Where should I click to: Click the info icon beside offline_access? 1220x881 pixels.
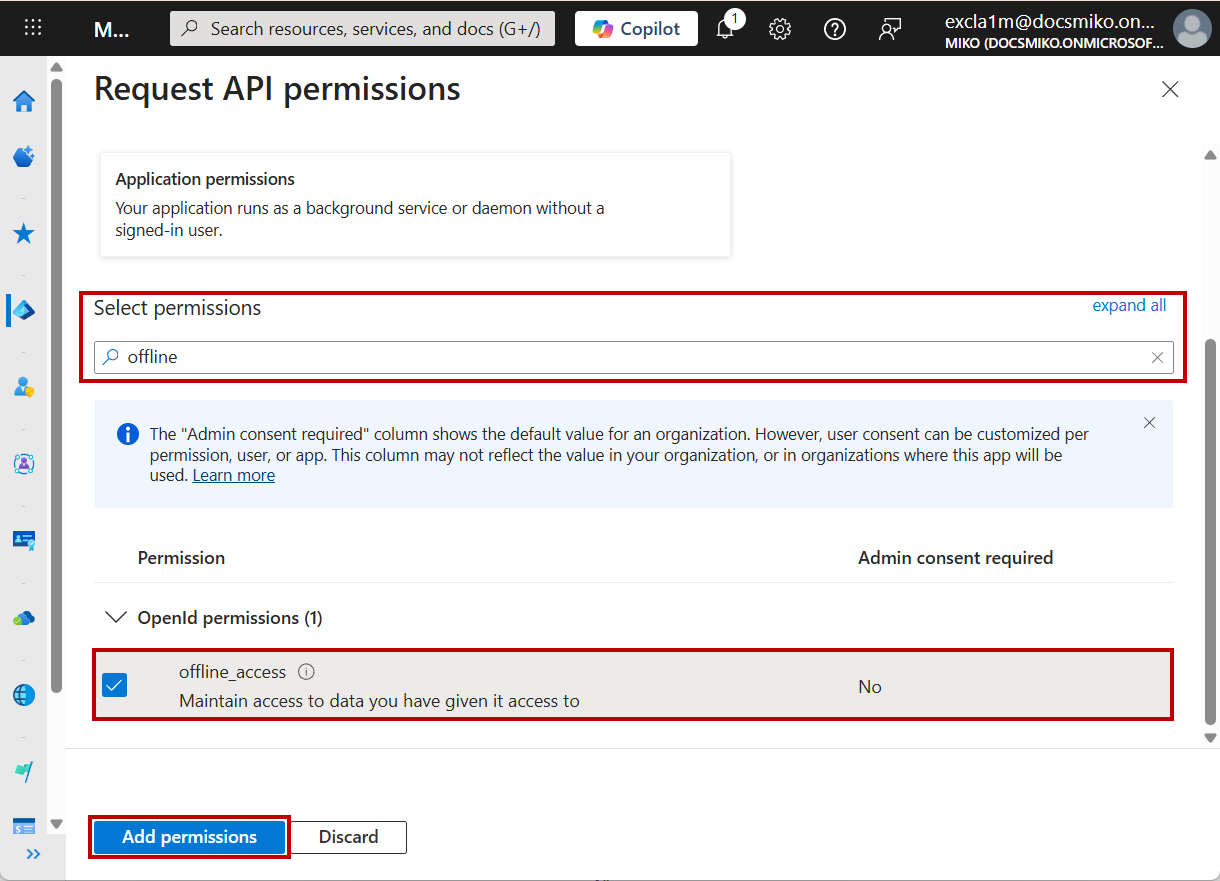coord(307,672)
